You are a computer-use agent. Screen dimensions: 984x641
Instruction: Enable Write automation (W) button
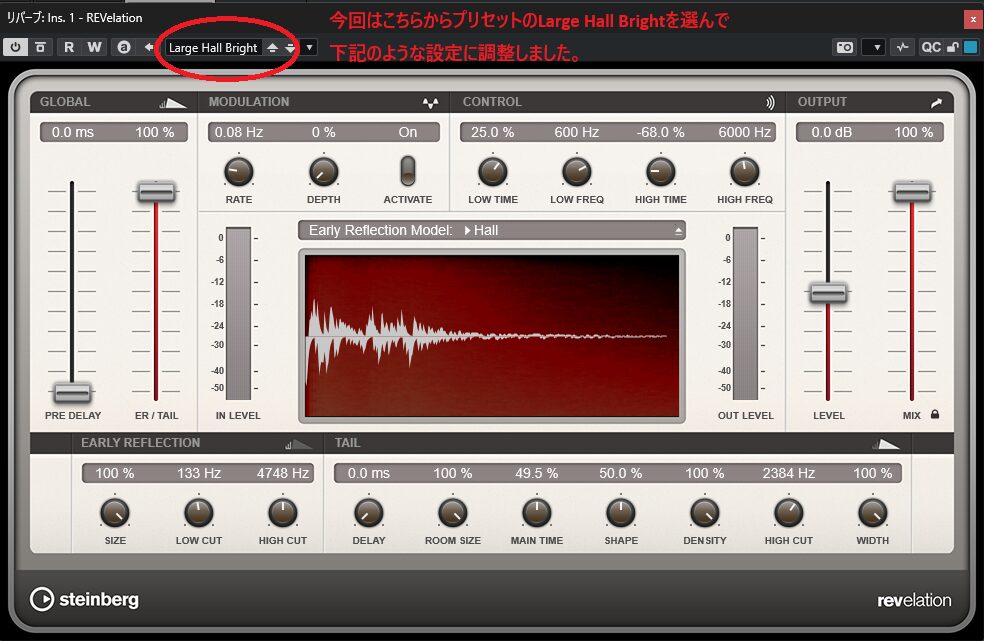pos(94,47)
